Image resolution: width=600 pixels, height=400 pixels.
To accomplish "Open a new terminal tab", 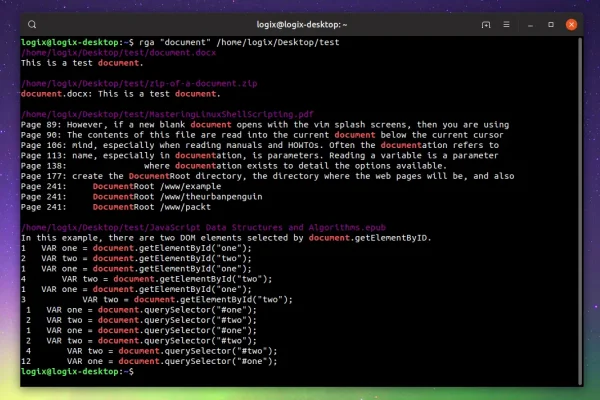I will (x=486, y=24).
